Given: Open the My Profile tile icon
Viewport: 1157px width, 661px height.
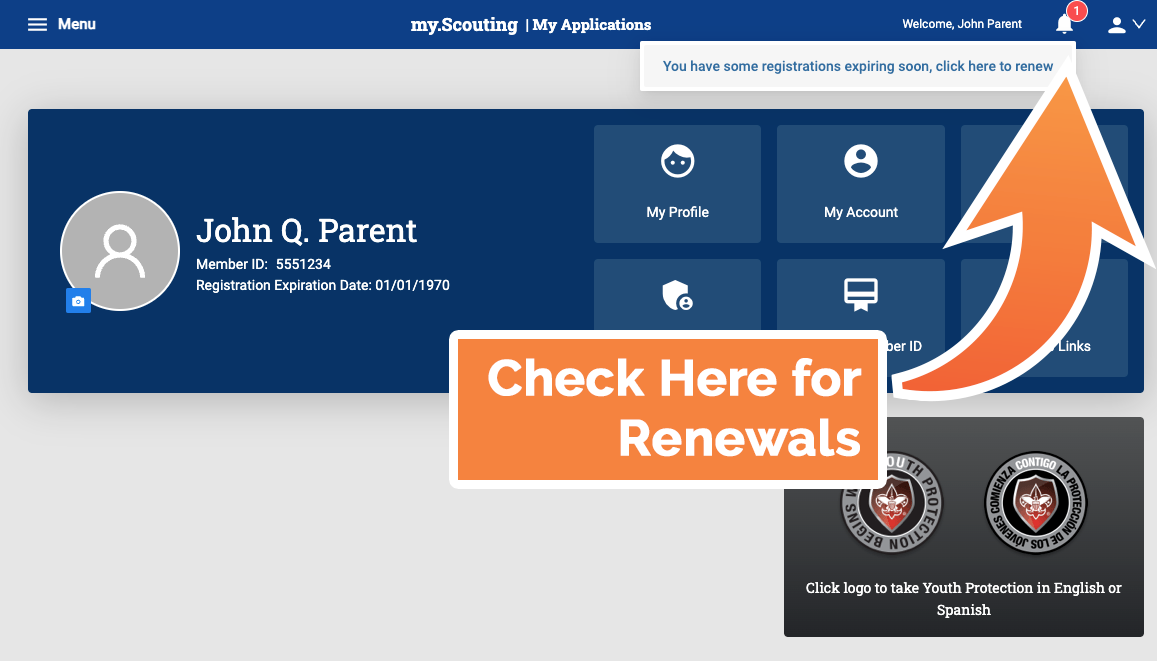Looking at the screenshot, I should pyautogui.click(x=677, y=161).
